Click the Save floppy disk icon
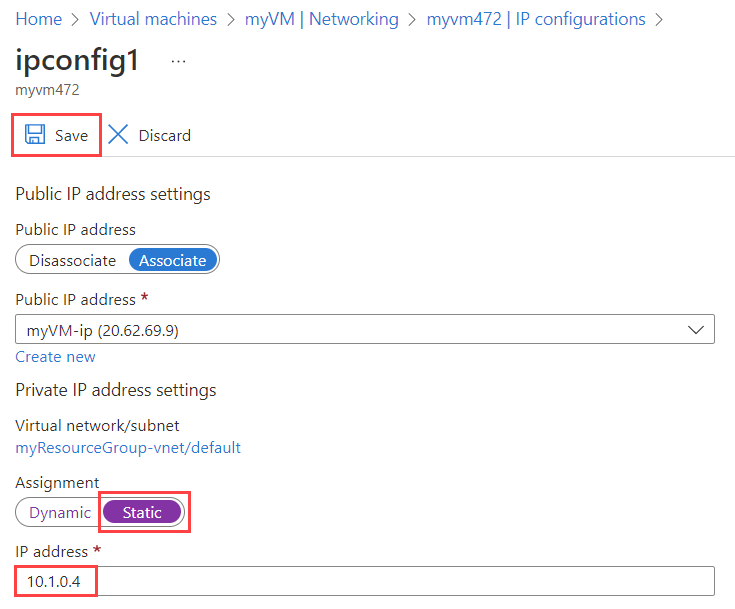Screen dimensions: 735x609 [x=35, y=135]
